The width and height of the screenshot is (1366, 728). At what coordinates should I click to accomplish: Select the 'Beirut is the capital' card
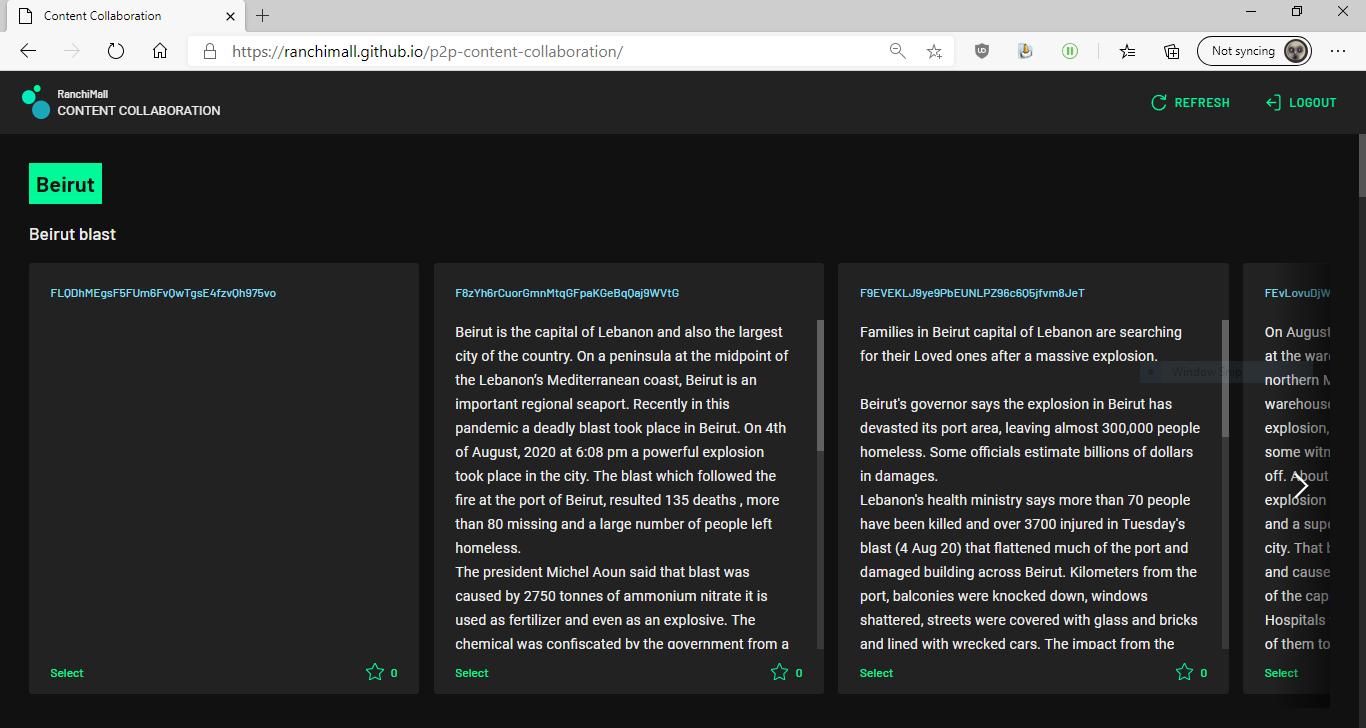472,673
